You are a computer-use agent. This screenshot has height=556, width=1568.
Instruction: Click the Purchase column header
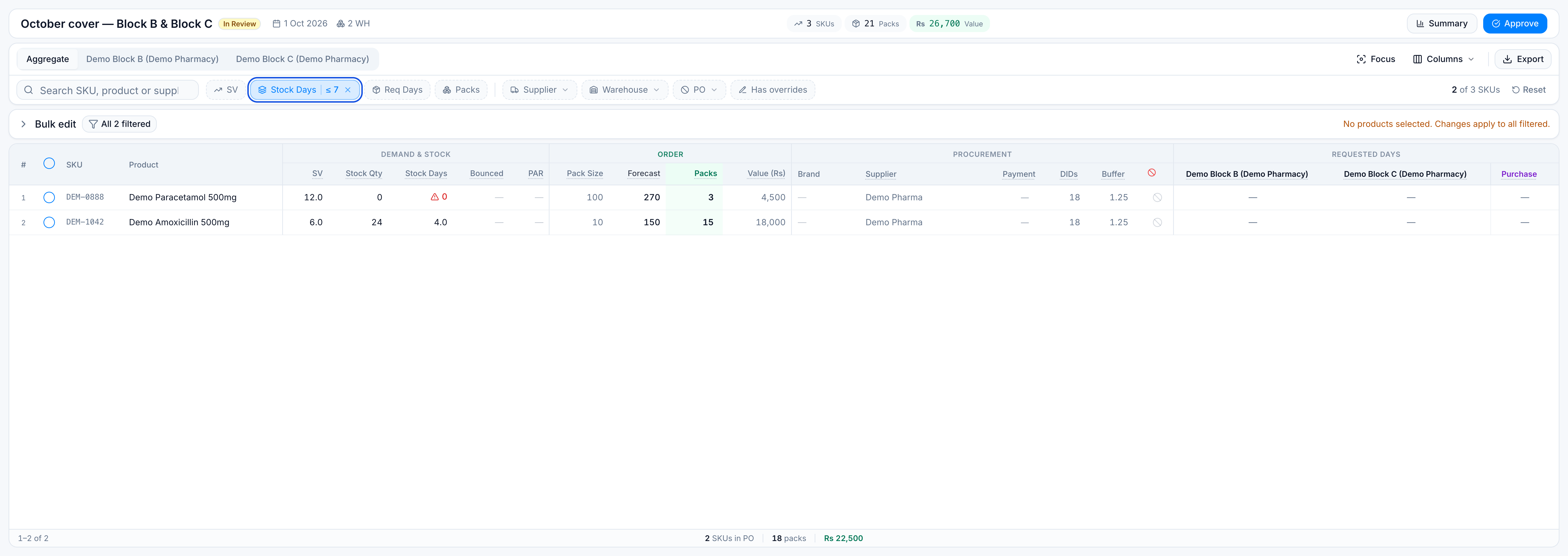click(1519, 174)
